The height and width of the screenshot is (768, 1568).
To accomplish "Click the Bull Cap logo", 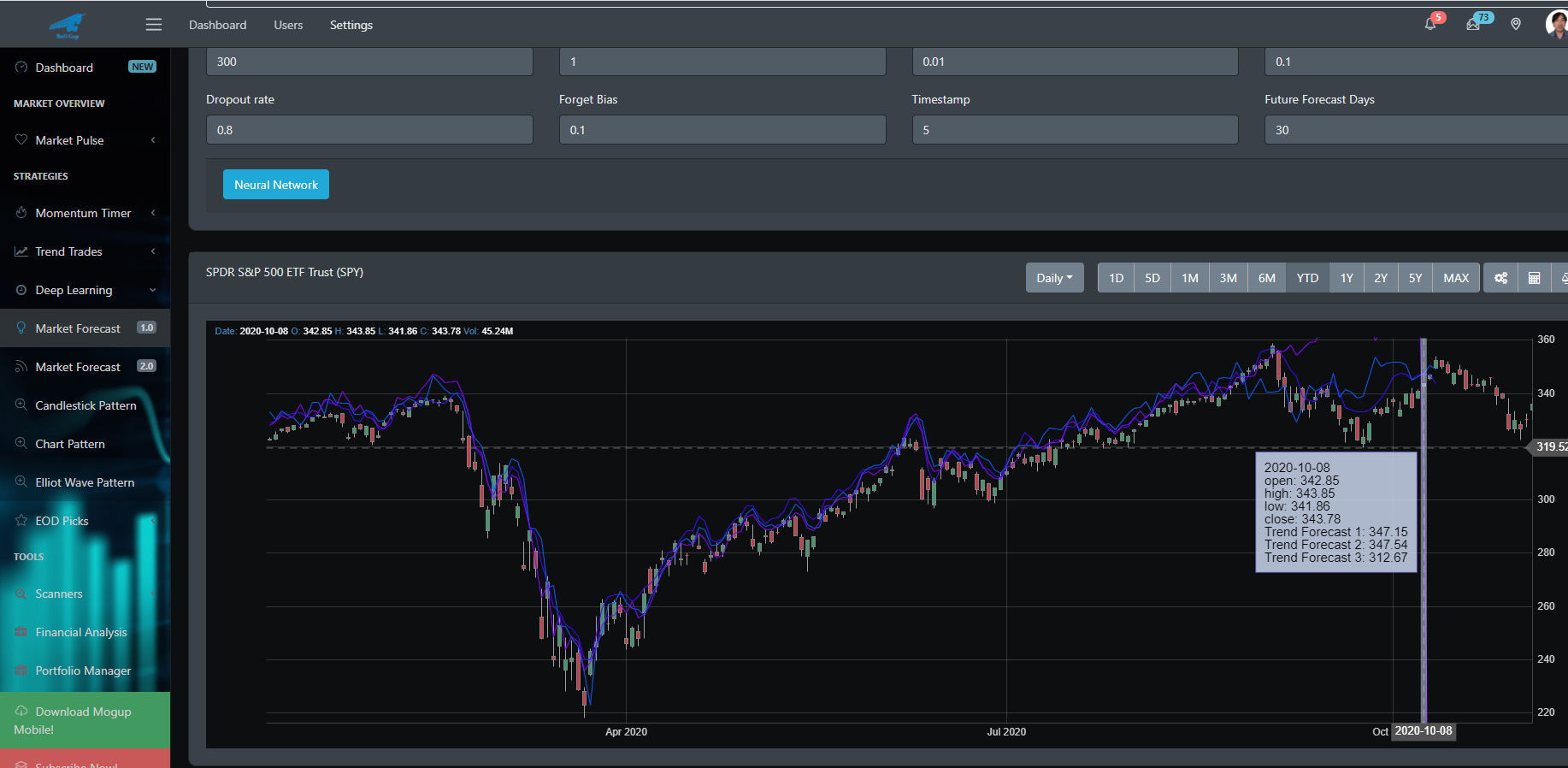I will click(68, 25).
